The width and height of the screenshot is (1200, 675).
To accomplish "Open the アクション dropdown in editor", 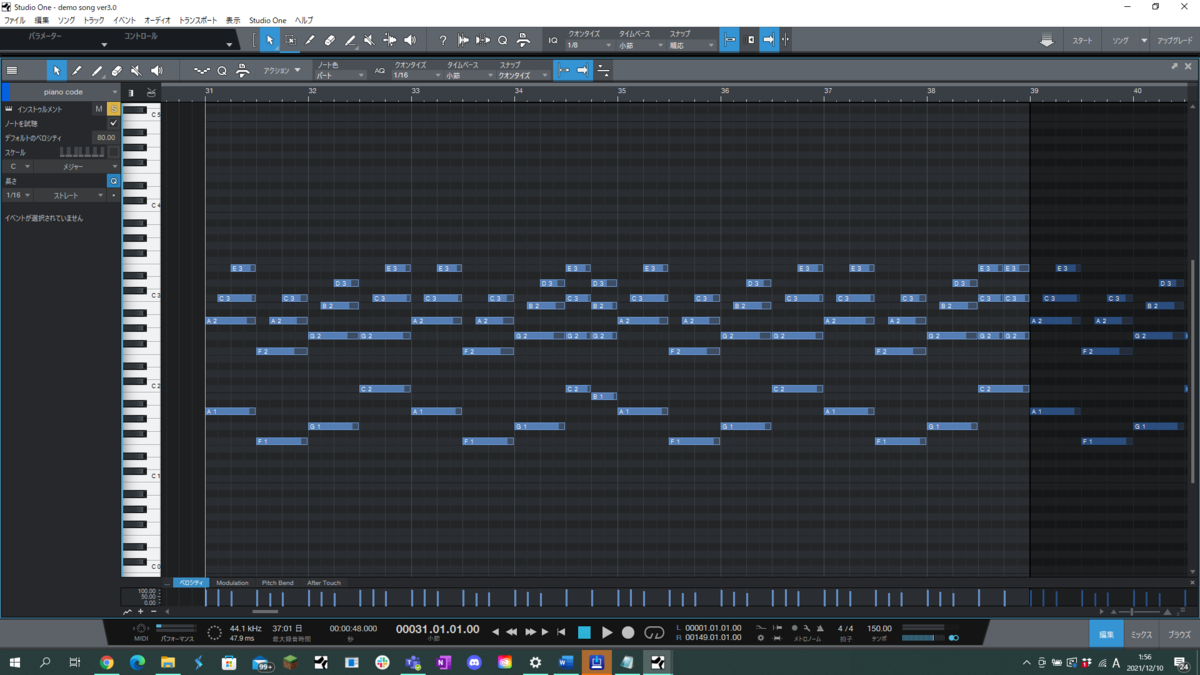I will [x=282, y=71].
